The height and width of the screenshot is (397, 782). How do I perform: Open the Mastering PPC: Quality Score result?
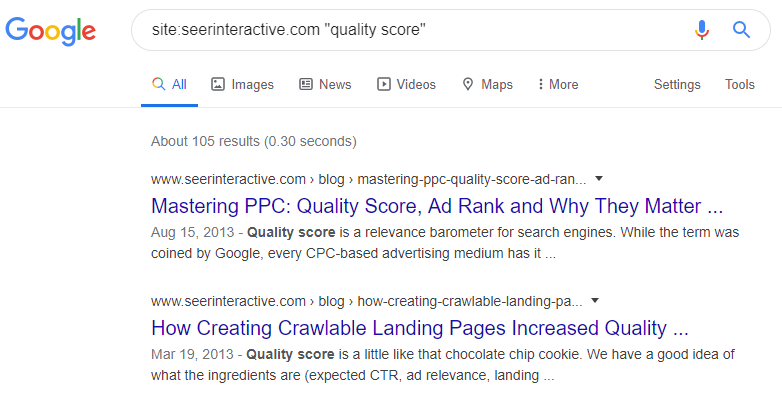click(437, 206)
